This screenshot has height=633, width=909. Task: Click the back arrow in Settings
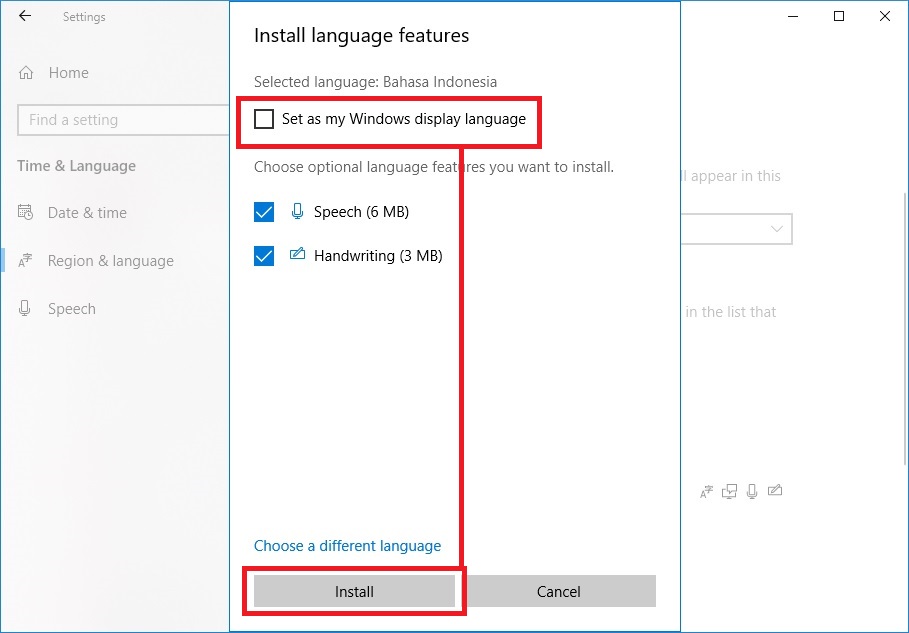point(24,16)
